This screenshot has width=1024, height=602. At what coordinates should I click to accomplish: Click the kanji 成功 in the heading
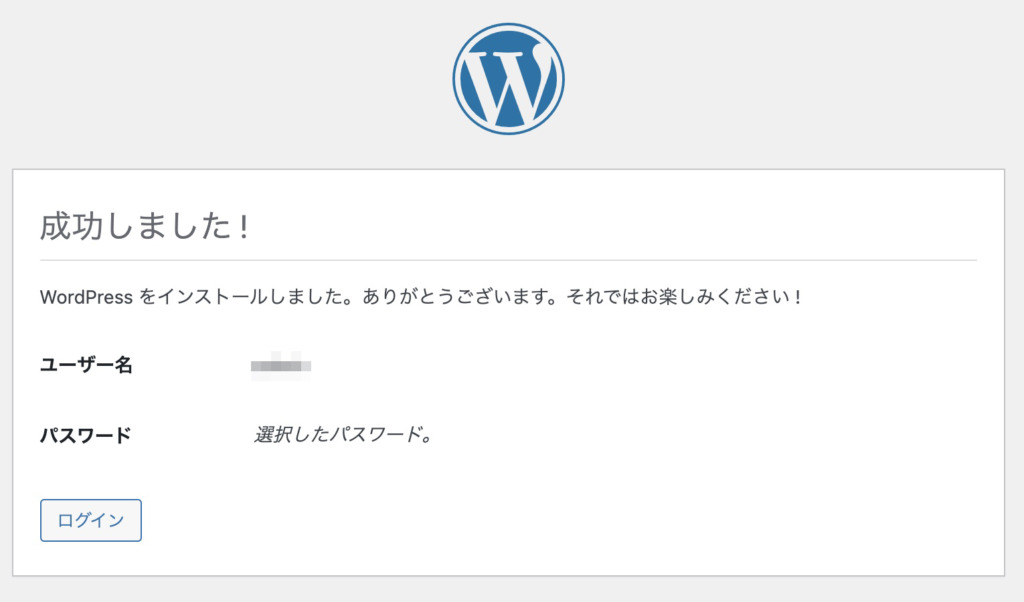coord(71,226)
